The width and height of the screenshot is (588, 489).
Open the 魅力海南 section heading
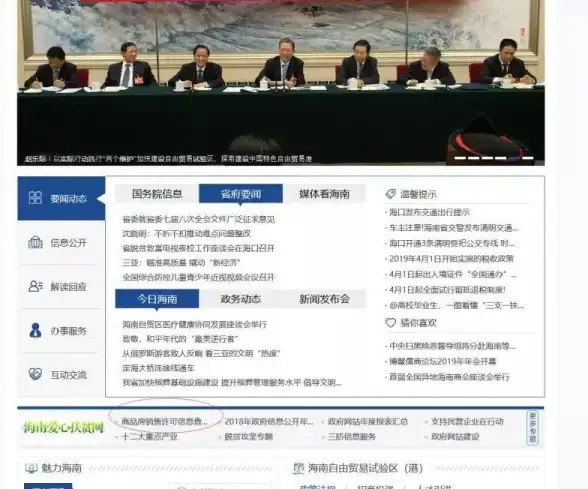[x=62, y=468]
